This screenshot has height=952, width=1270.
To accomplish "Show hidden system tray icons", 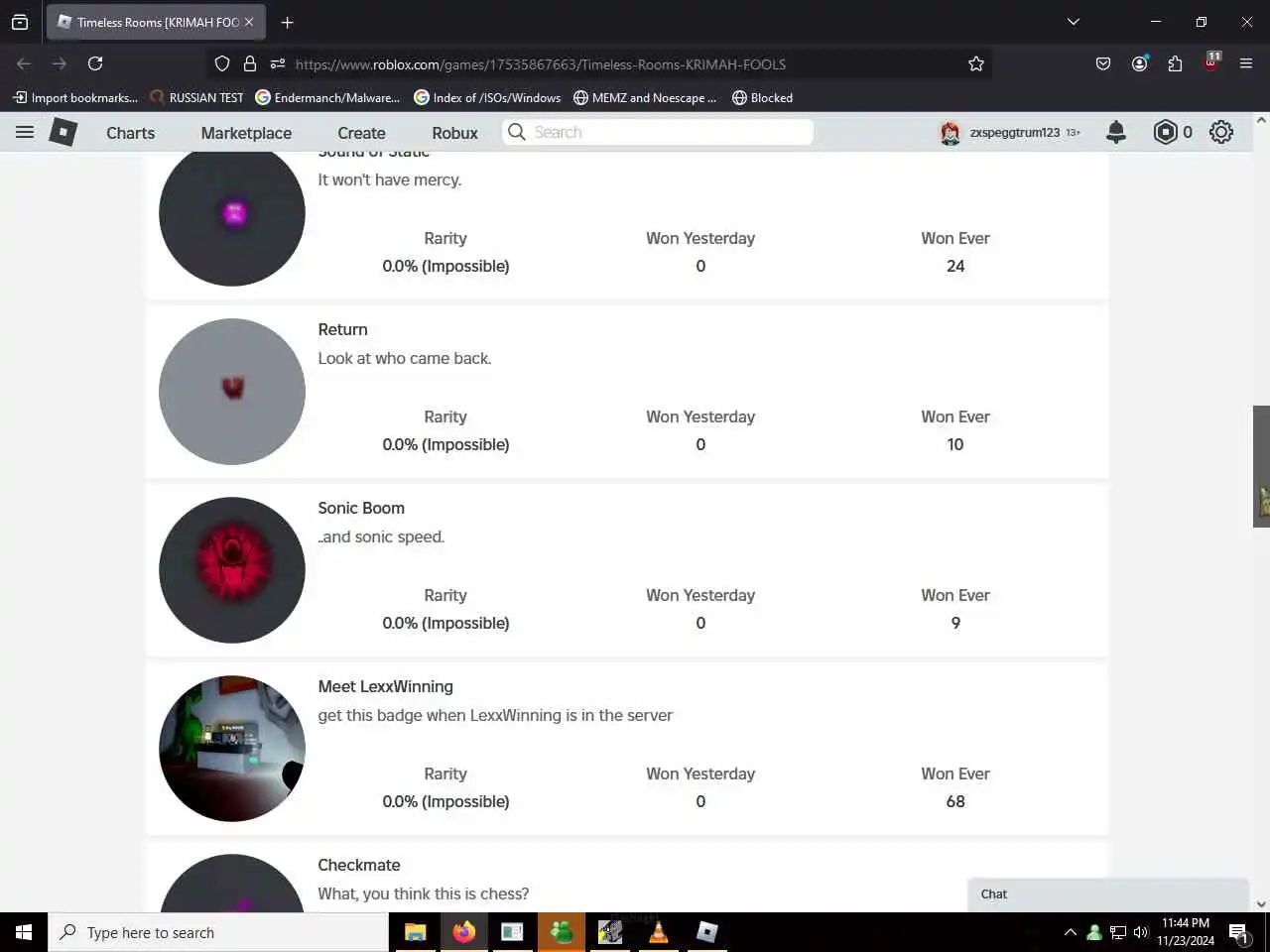I will [1070, 932].
